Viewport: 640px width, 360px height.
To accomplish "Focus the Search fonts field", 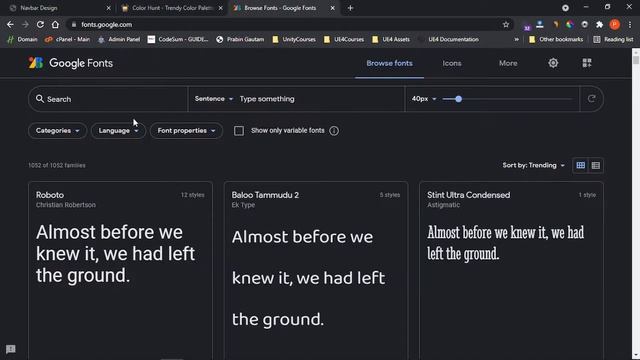I will click(108, 99).
